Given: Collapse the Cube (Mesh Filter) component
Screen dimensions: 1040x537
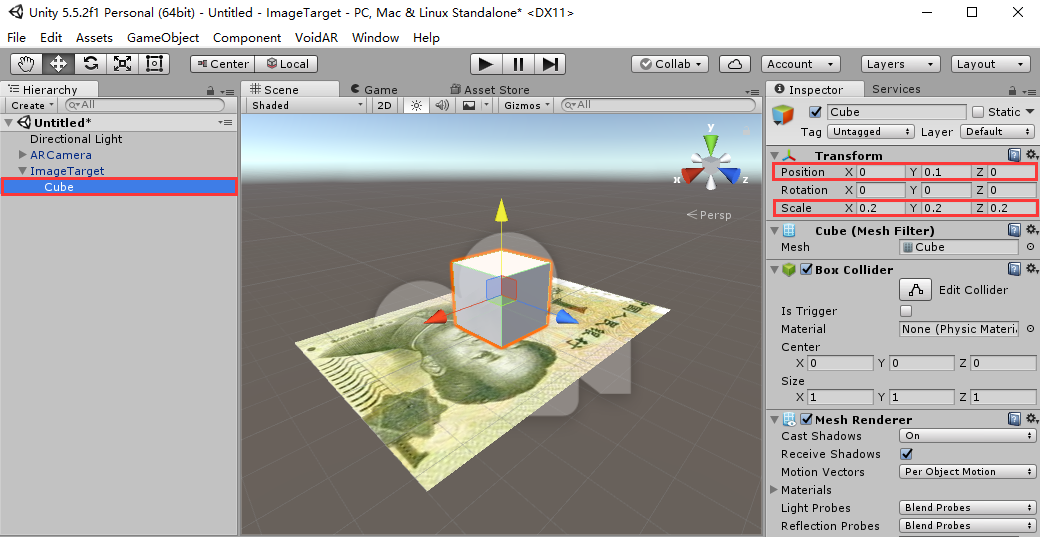Looking at the screenshot, I should [x=775, y=231].
